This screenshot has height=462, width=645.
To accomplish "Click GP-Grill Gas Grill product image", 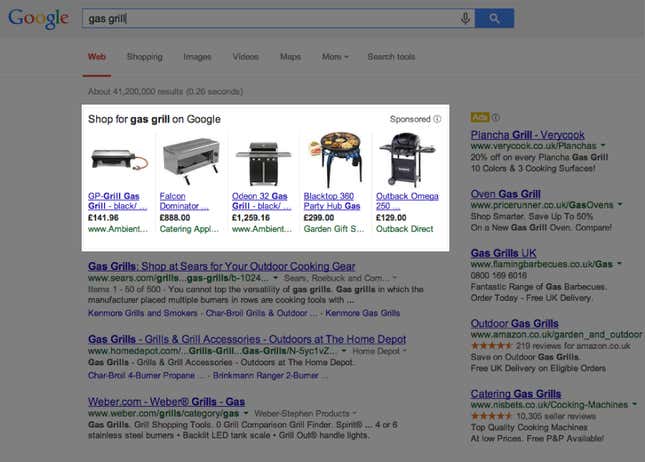I will 118,160.
